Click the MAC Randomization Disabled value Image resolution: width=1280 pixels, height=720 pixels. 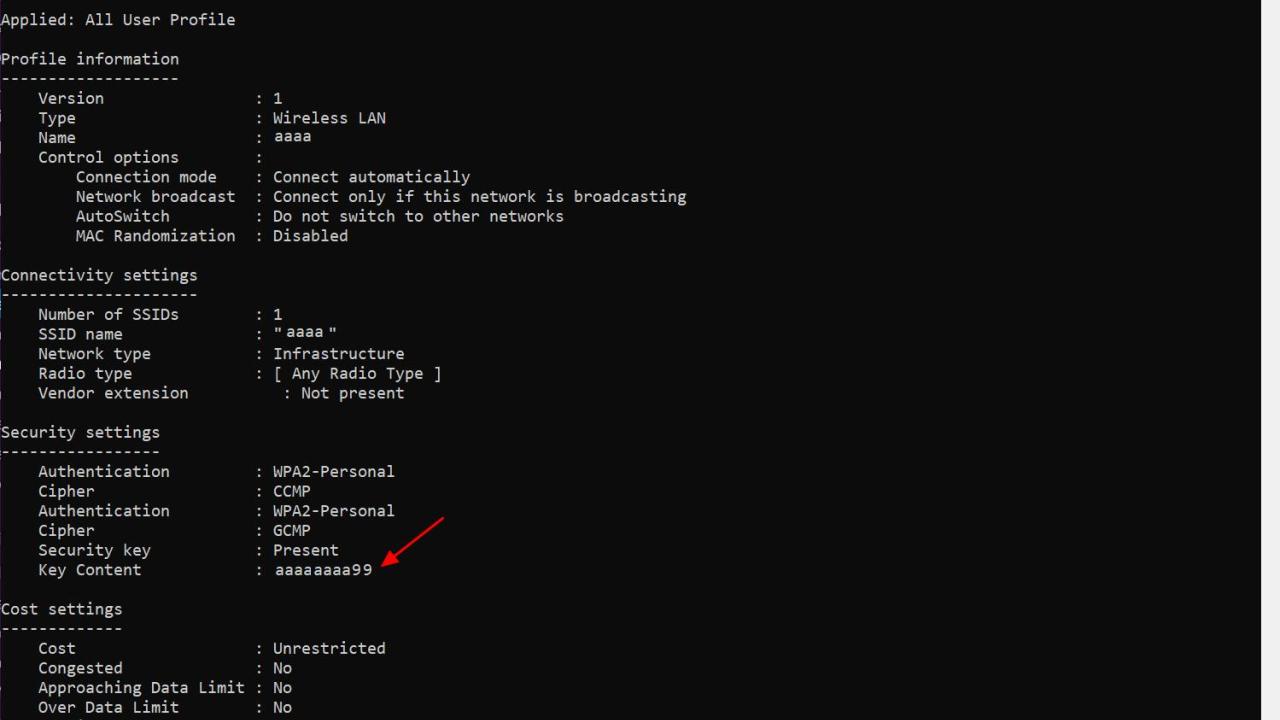(310, 236)
